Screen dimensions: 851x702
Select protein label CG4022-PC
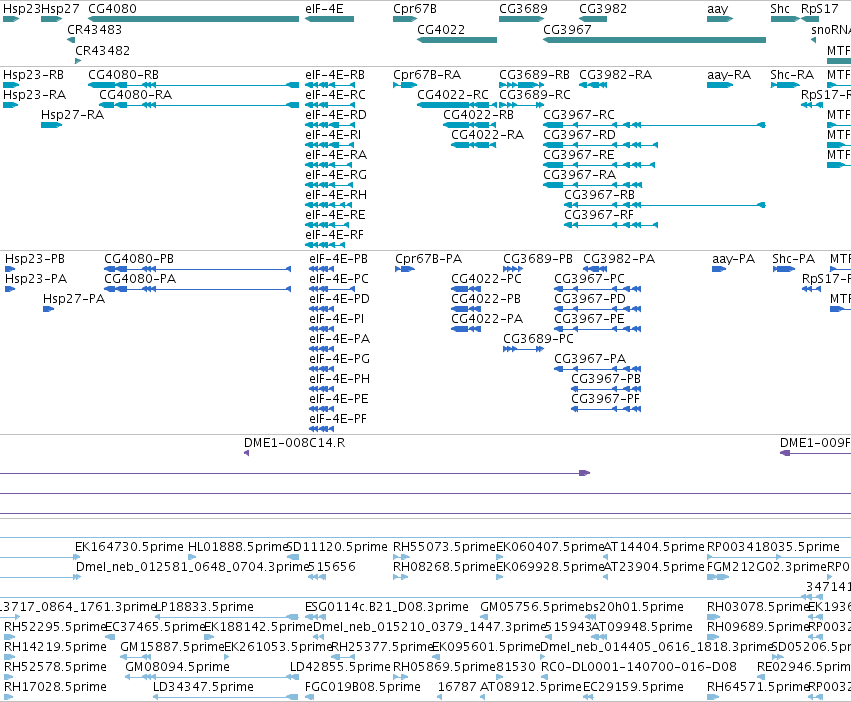click(x=486, y=279)
